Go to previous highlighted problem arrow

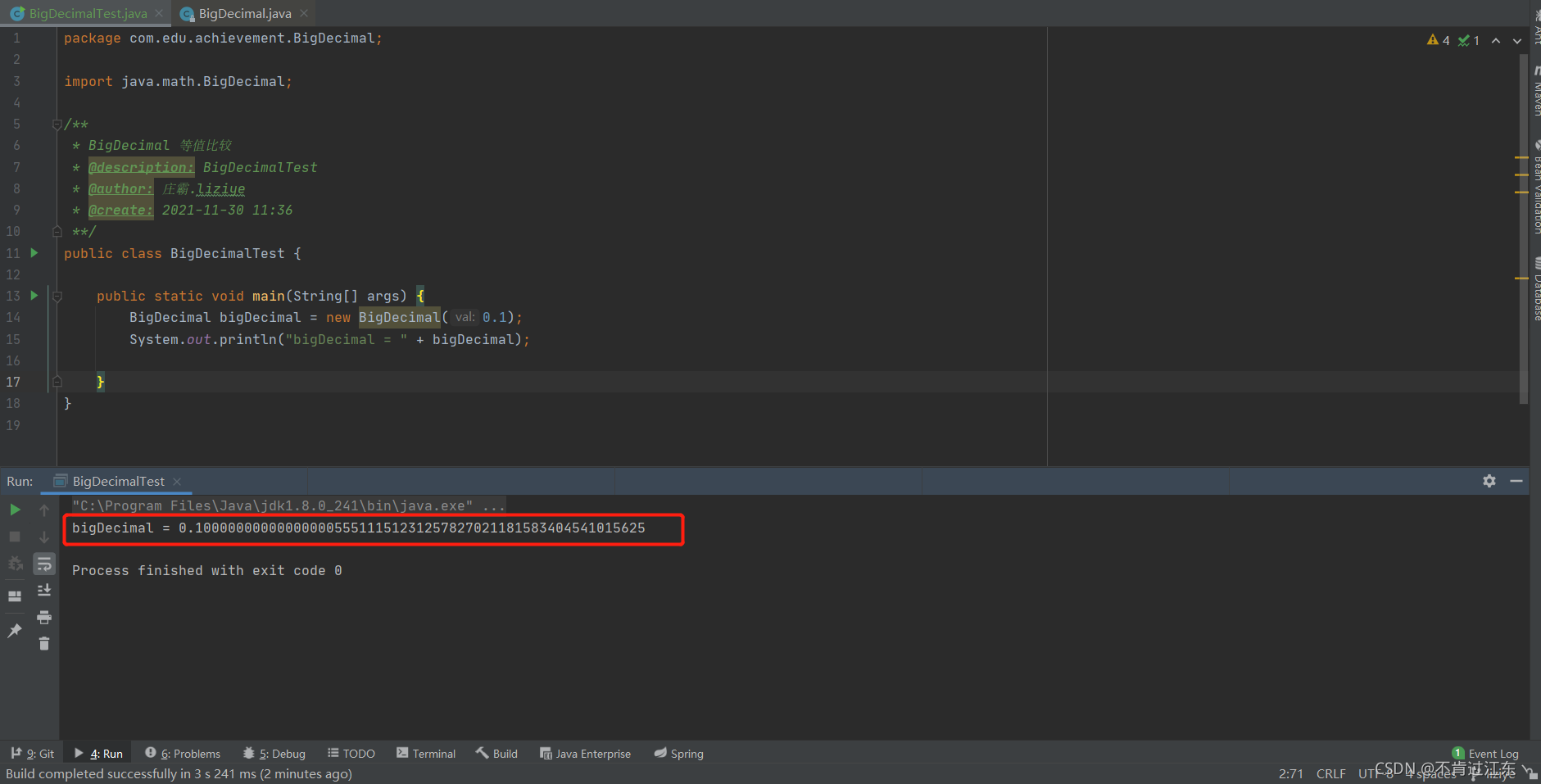pos(1496,40)
